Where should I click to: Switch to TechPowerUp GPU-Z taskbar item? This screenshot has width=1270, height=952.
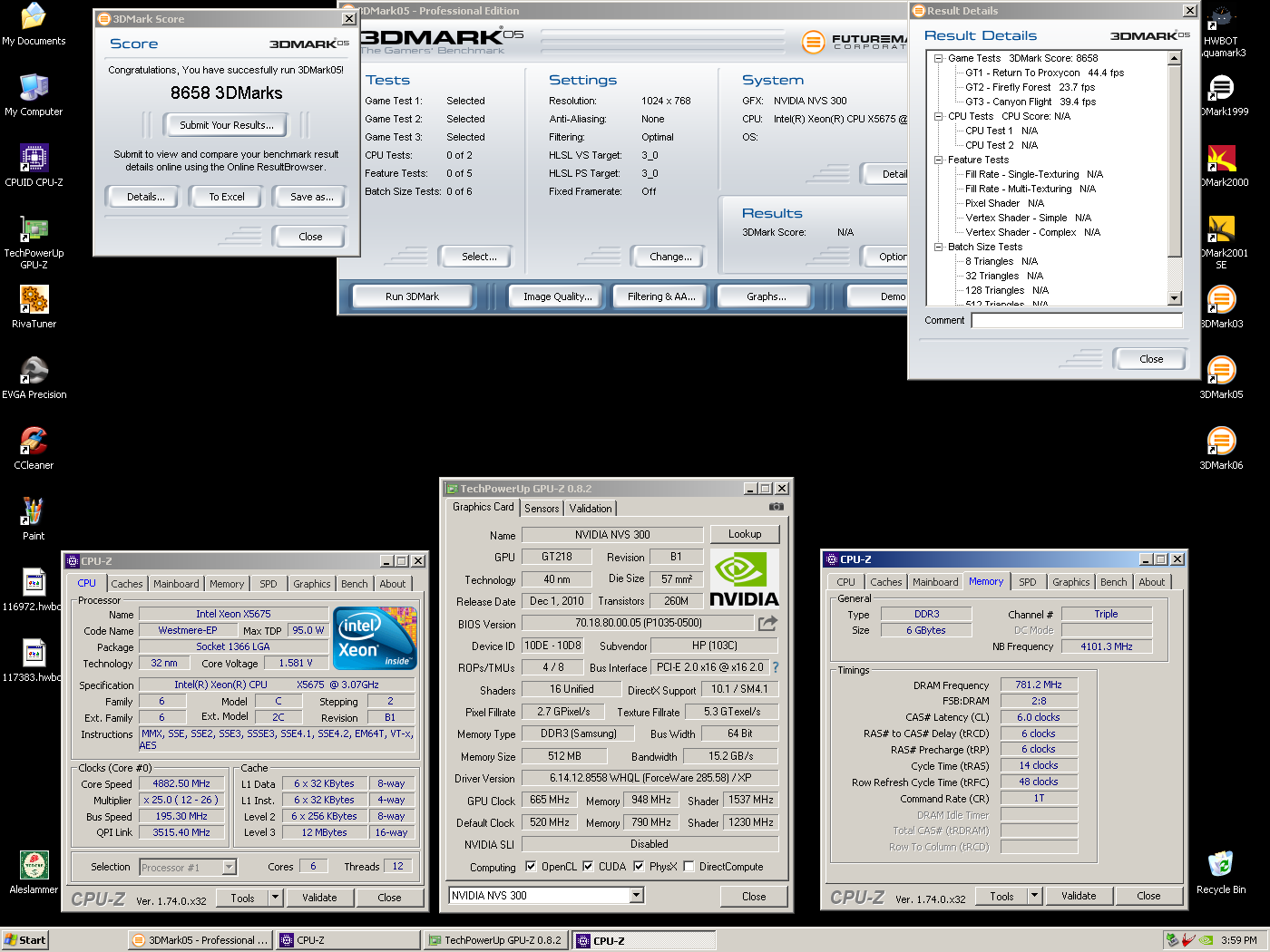coord(496,940)
